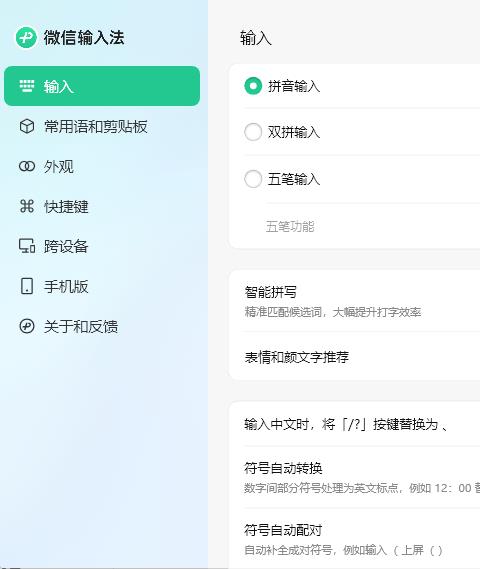
Task: Click the phone icon for 手机版
Action: 27,286
